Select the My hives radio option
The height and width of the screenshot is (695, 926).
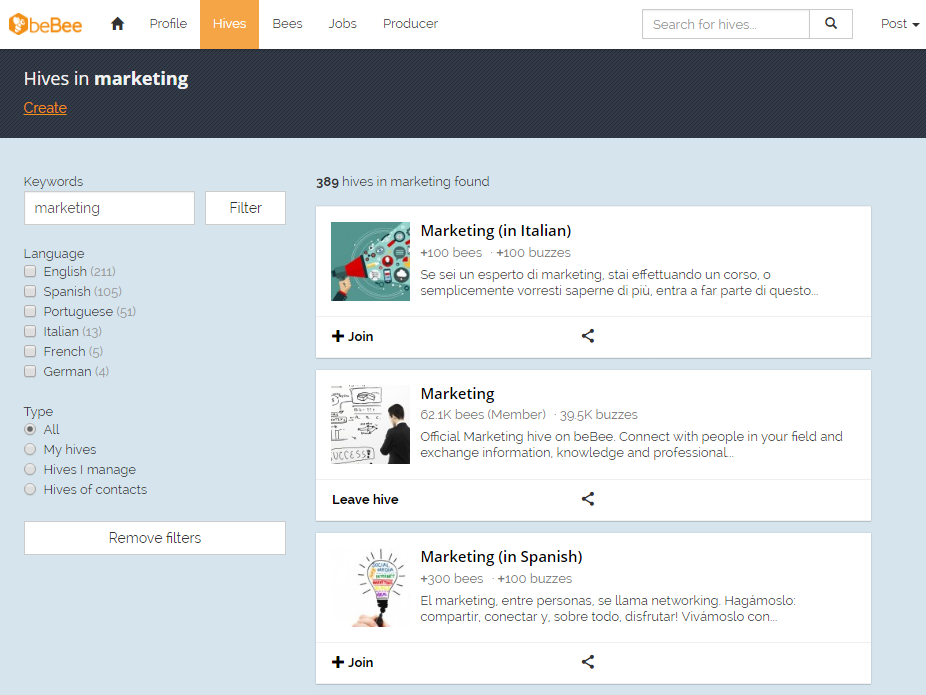tap(30, 449)
